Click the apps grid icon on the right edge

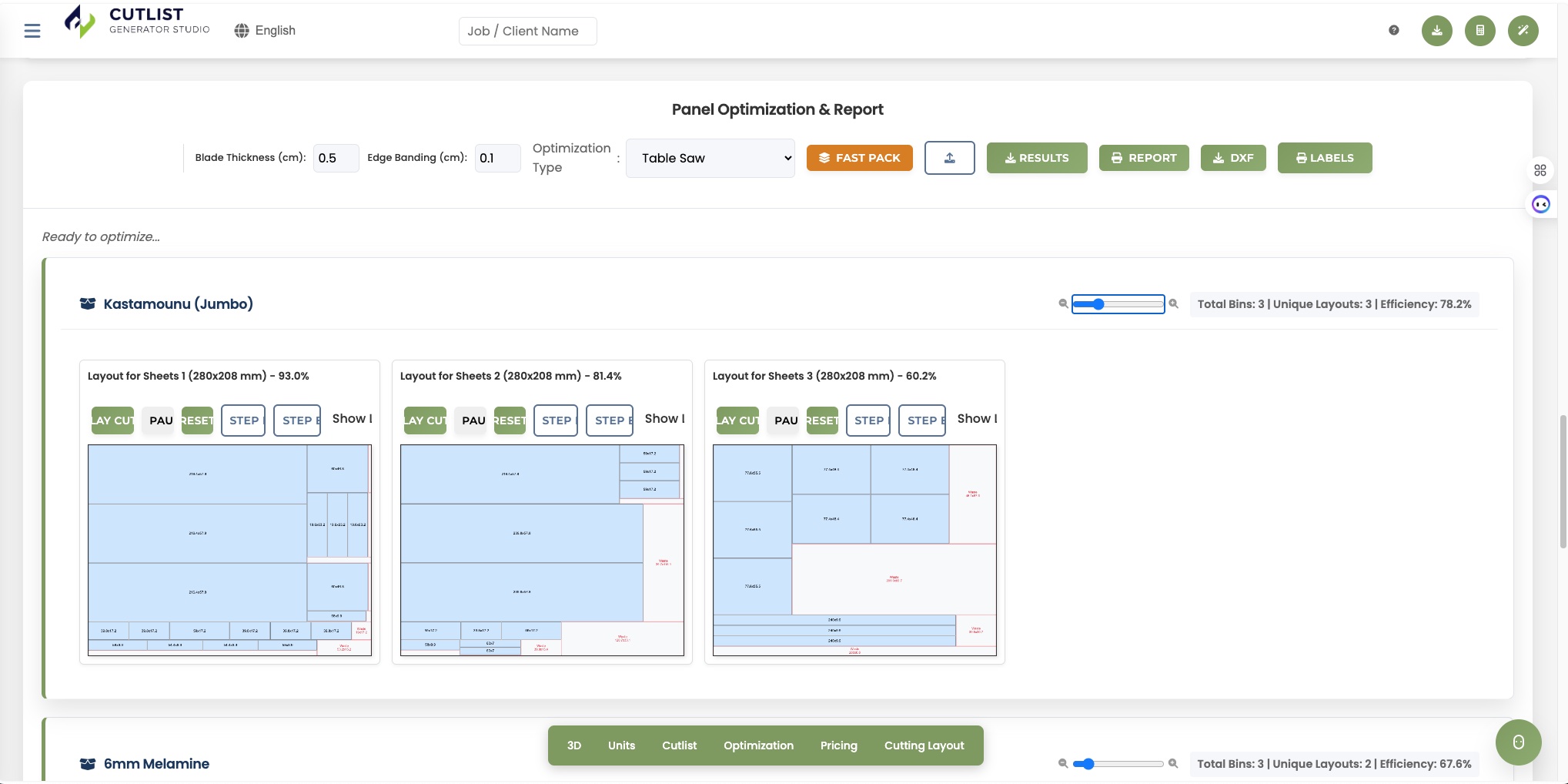point(1540,170)
